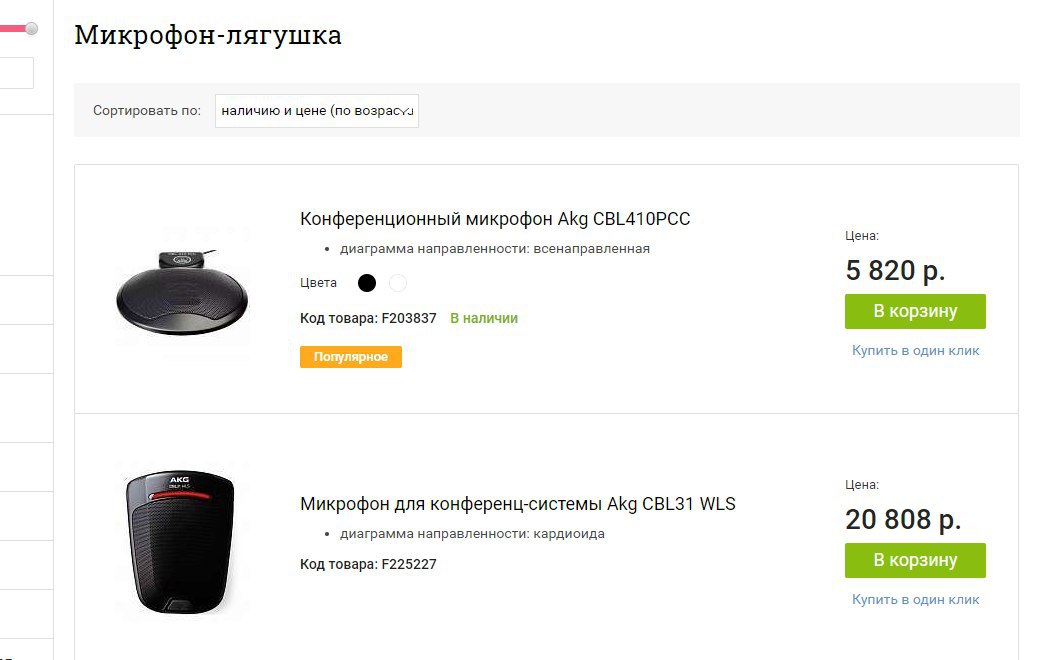Click the Микрофон-лягушка page heading
This screenshot has width=1038, height=660.
(x=208, y=35)
